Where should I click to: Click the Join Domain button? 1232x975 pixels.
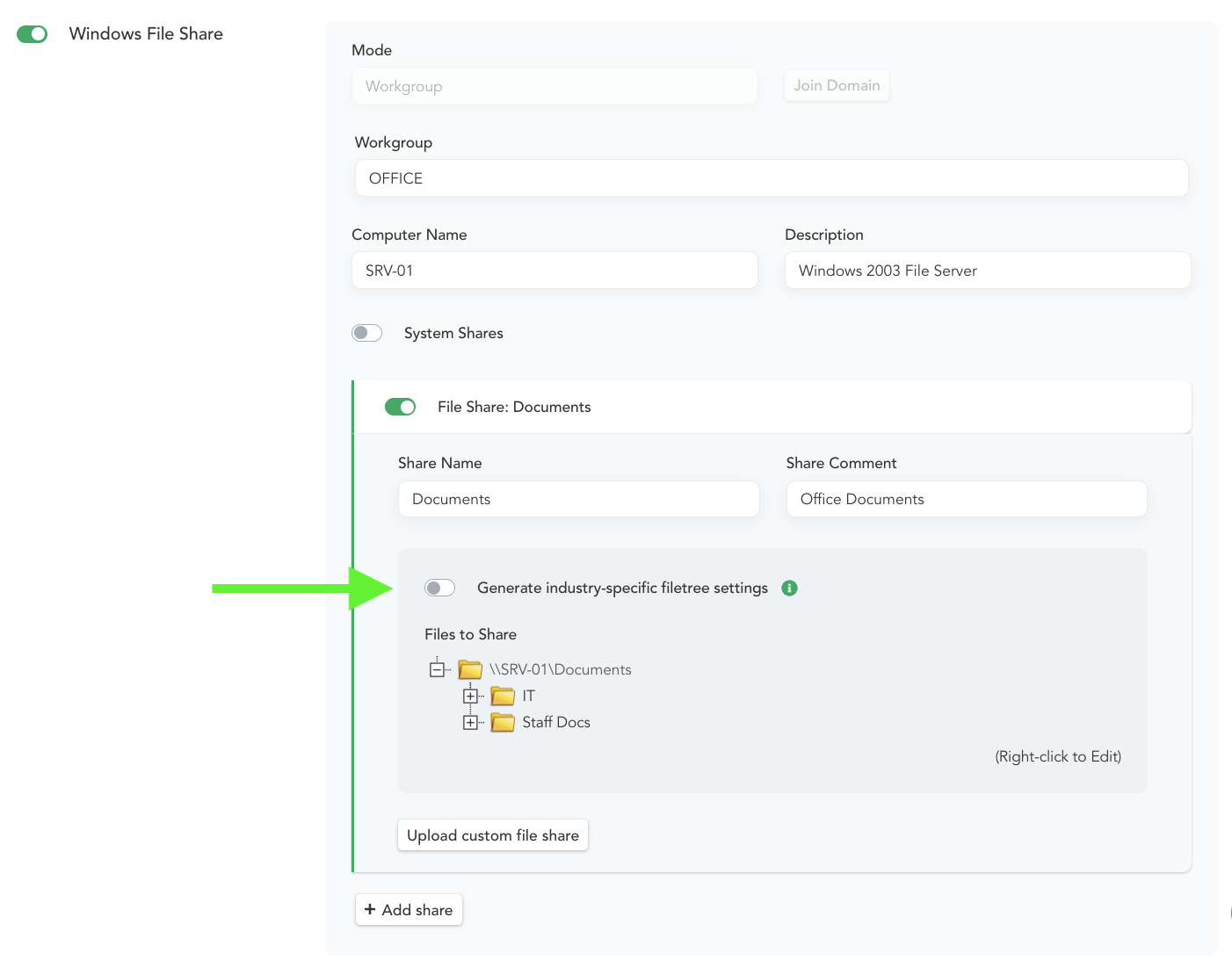[x=837, y=85]
